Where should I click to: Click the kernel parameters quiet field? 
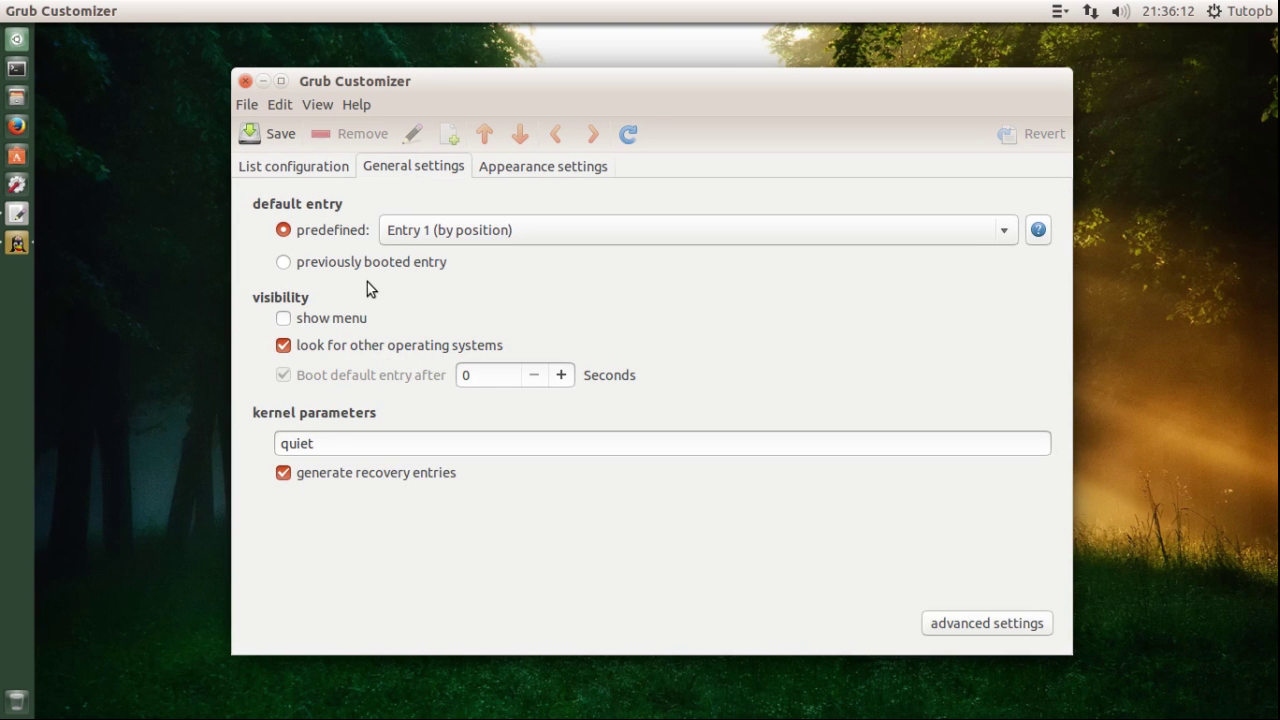pos(662,443)
